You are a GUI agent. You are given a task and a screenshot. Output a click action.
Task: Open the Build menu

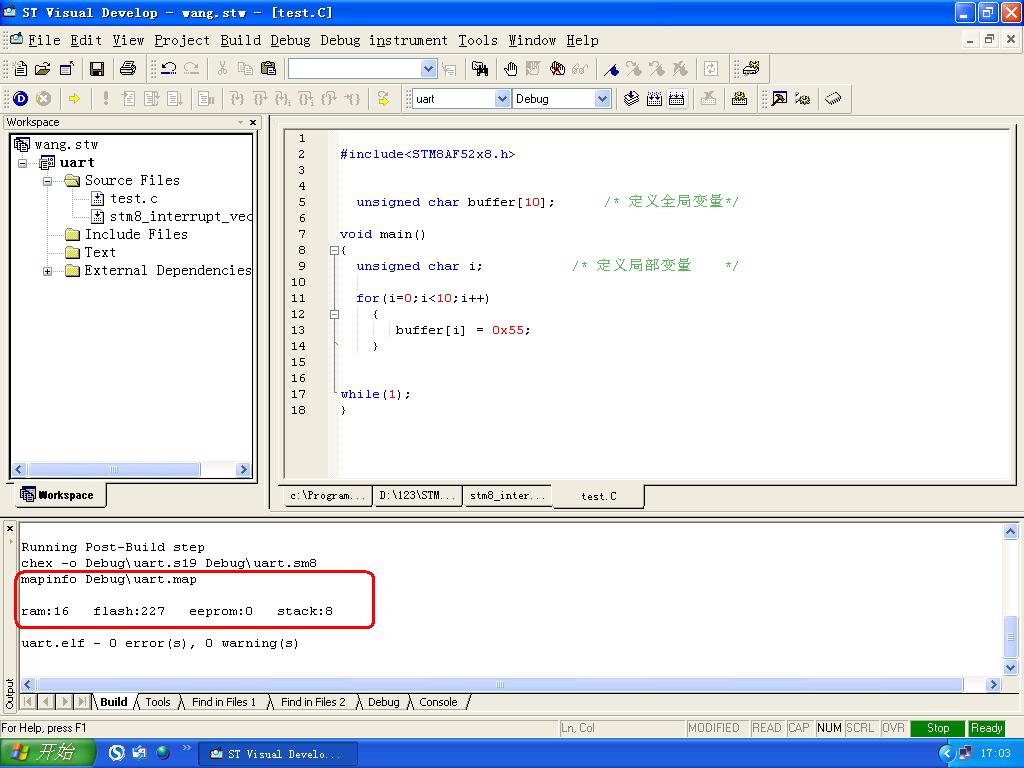tap(240, 40)
